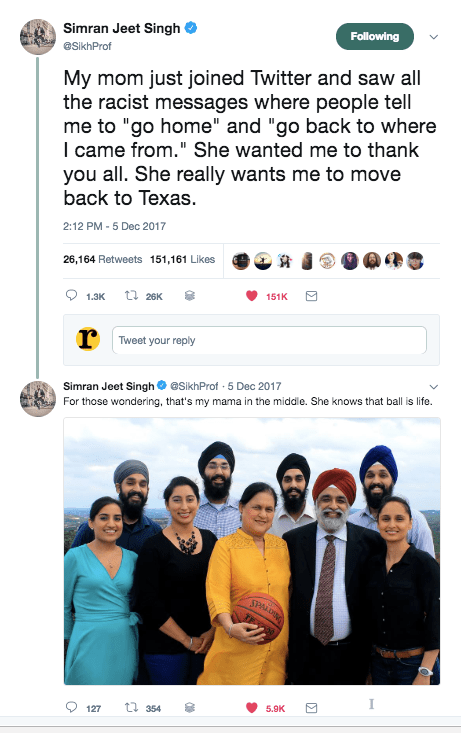The height and width of the screenshot is (733, 461).
Task: Open direct message envelope on main tweet
Action: coord(311,296)
